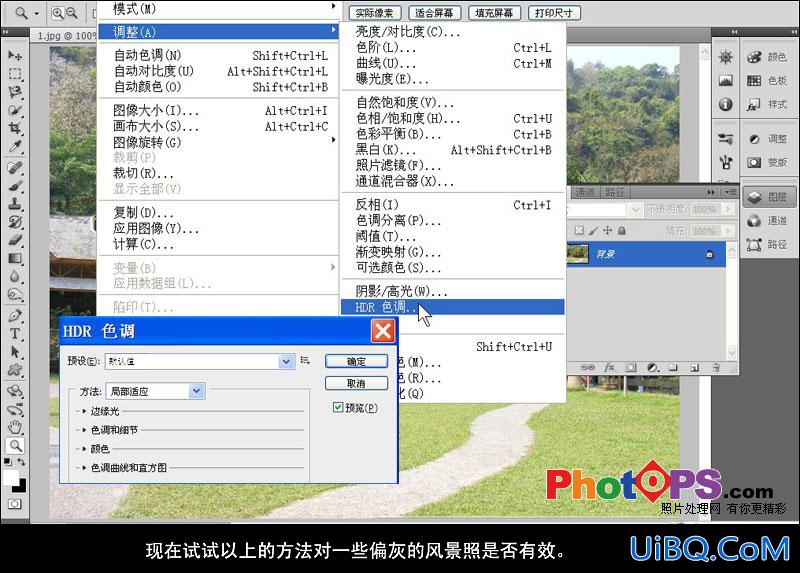Click add layer mask icon
Screen dimensions: 800x573
[631, 367]
